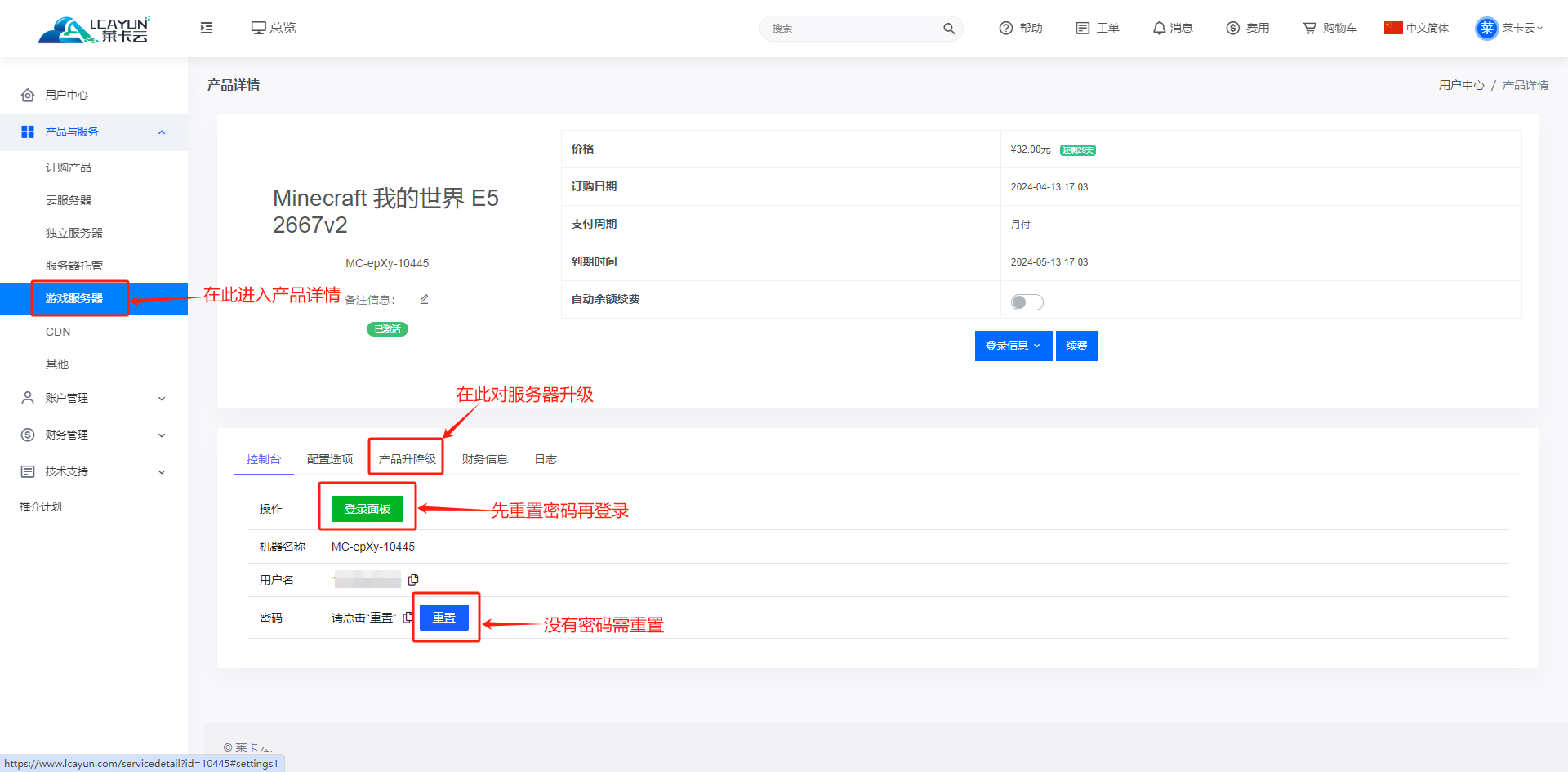Open the 中文简体 language selector

(1416, 28)
